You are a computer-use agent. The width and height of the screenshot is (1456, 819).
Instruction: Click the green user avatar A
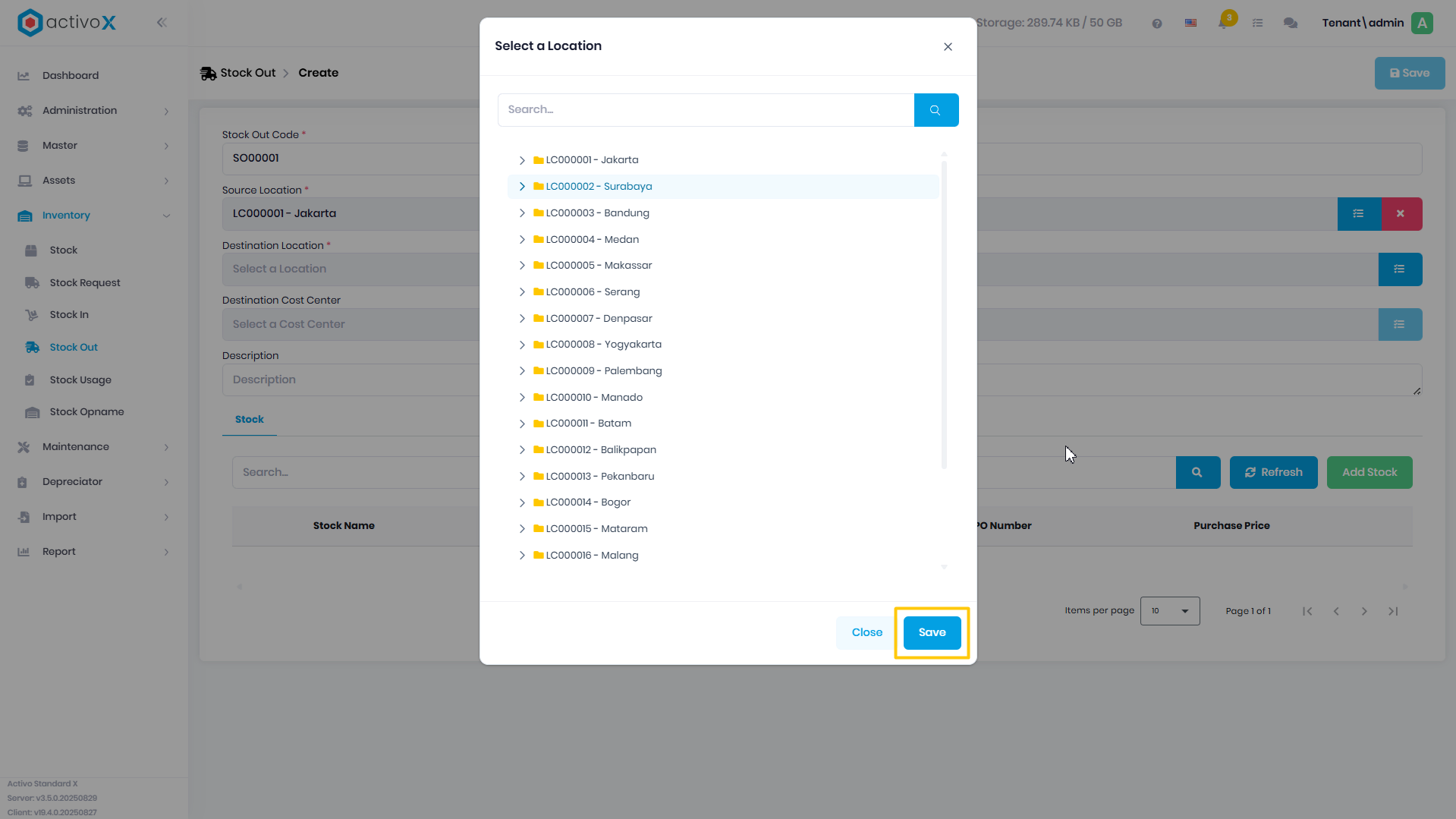click(x=1422, y=23)
